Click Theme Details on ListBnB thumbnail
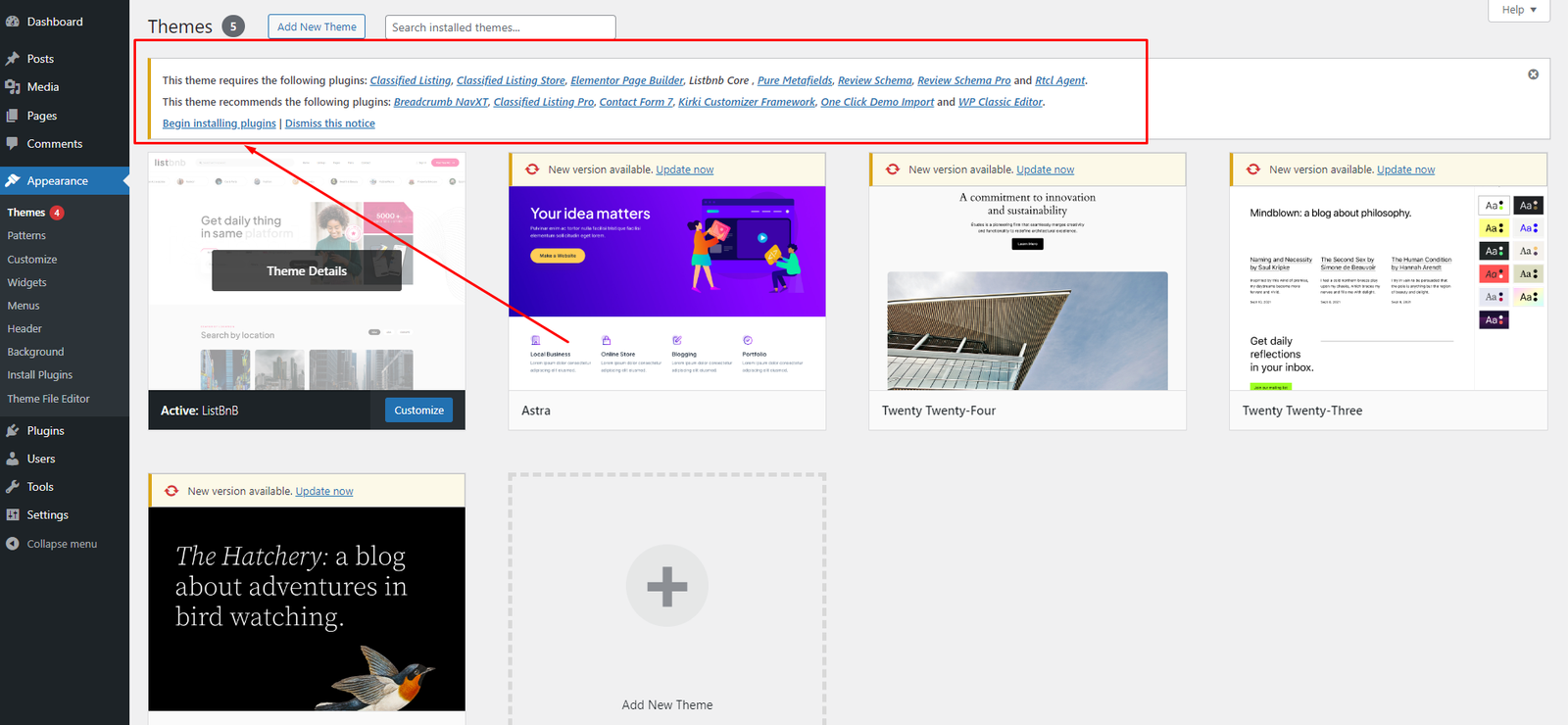 tap(307, 271)
